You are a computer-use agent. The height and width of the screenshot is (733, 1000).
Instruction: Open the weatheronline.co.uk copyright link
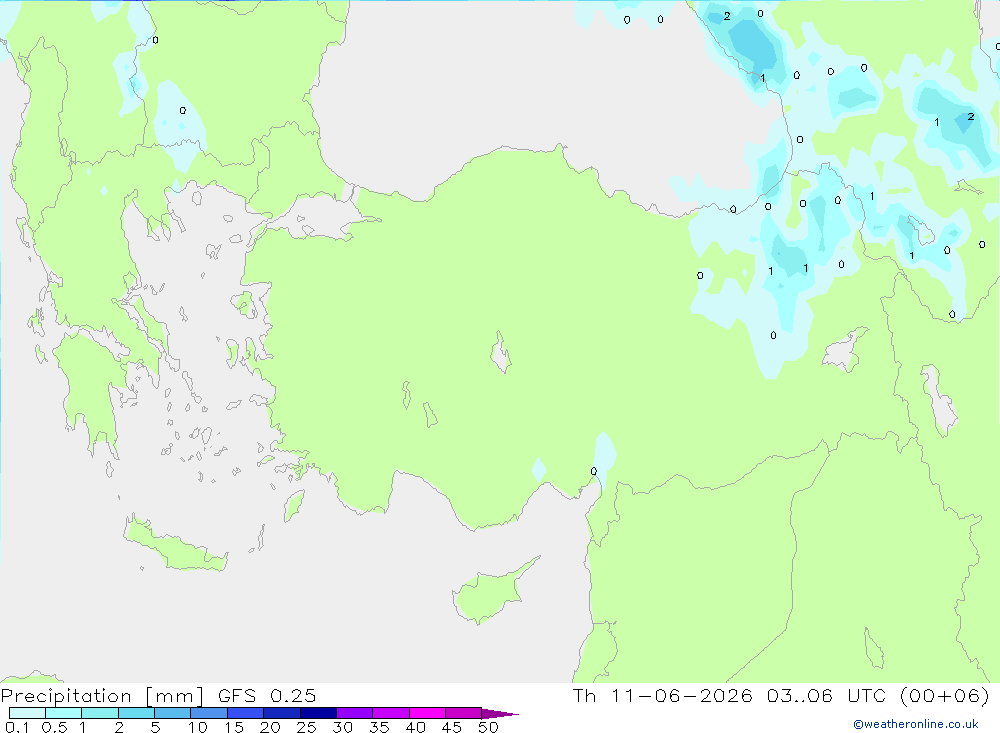tap(916, 724)
